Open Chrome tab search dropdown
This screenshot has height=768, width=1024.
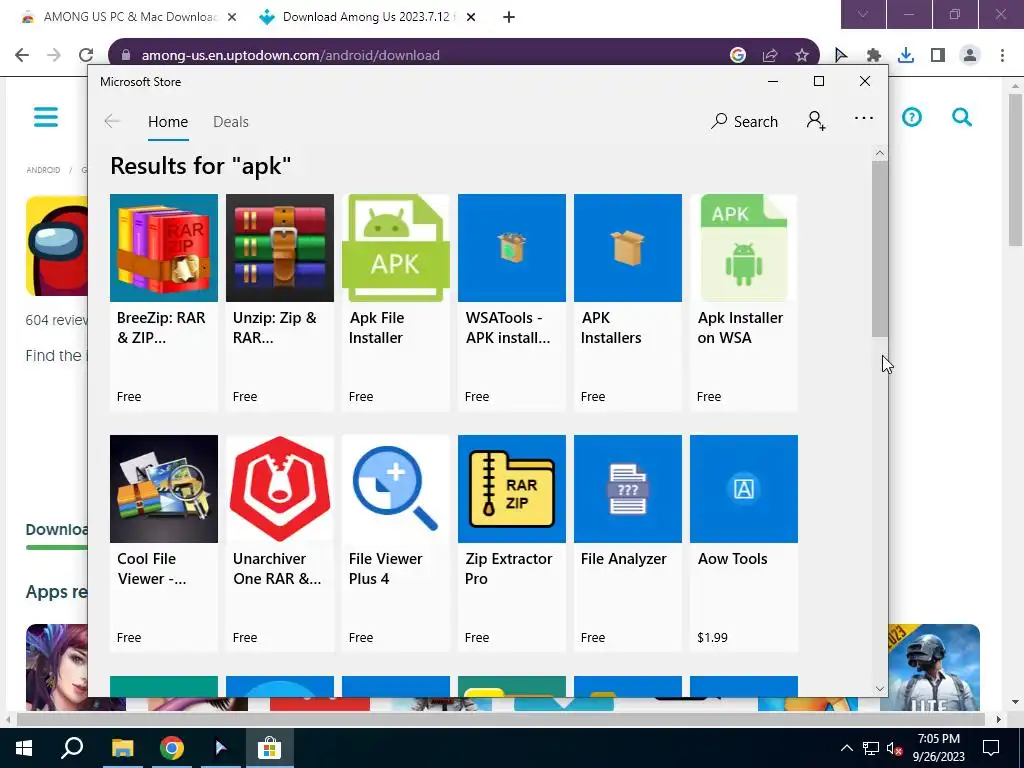click(863, 14)
